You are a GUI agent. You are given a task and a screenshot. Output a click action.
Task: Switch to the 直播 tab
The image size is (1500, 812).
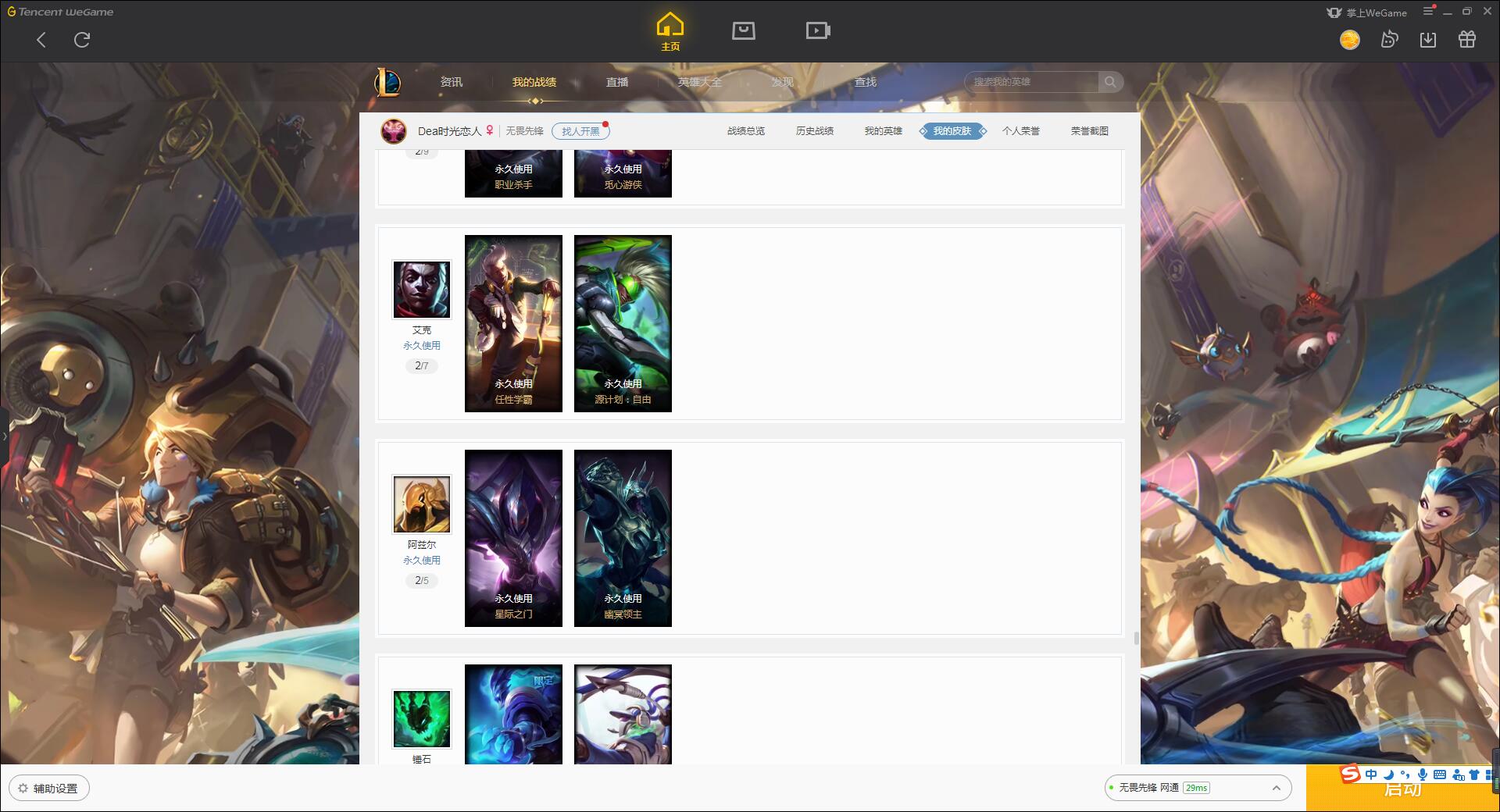click(617, 82)
